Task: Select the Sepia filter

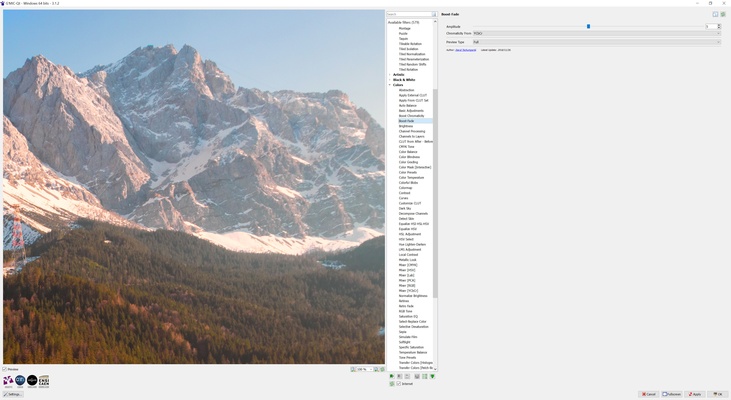Action: (402, 331)
